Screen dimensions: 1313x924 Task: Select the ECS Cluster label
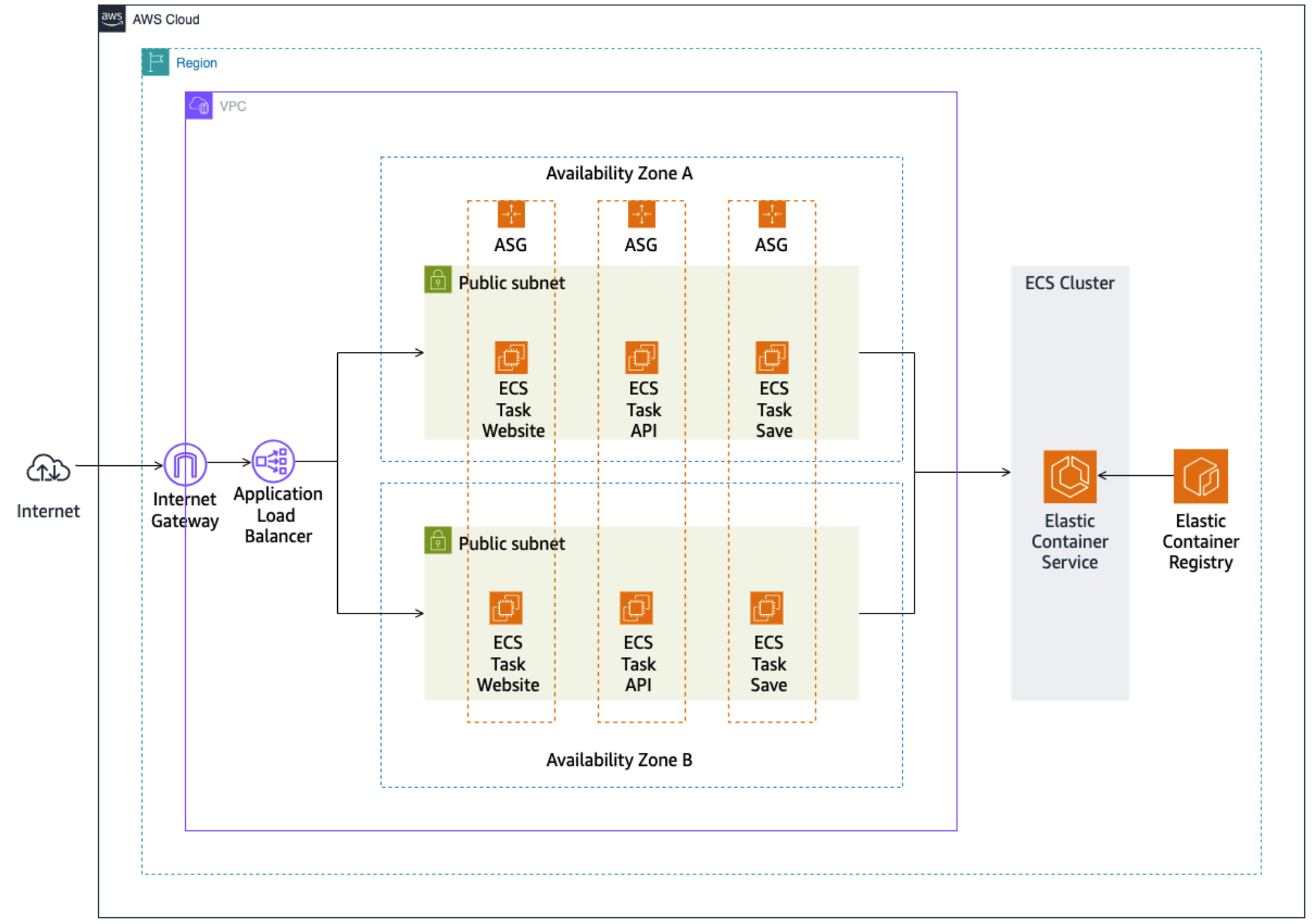coord(1069,283)
